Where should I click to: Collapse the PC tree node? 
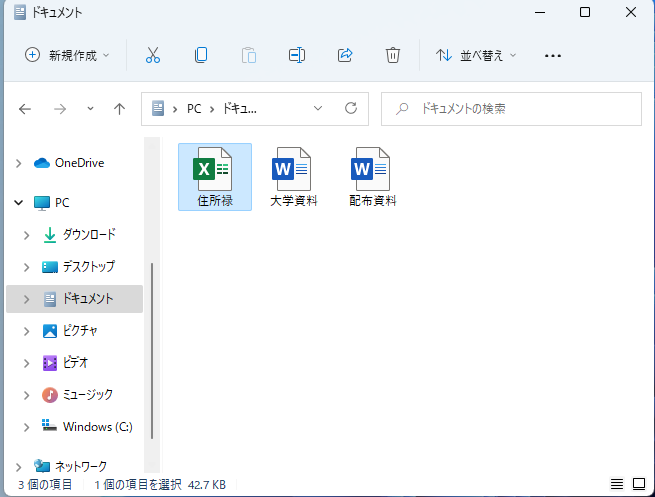click(x=19, y=202)
